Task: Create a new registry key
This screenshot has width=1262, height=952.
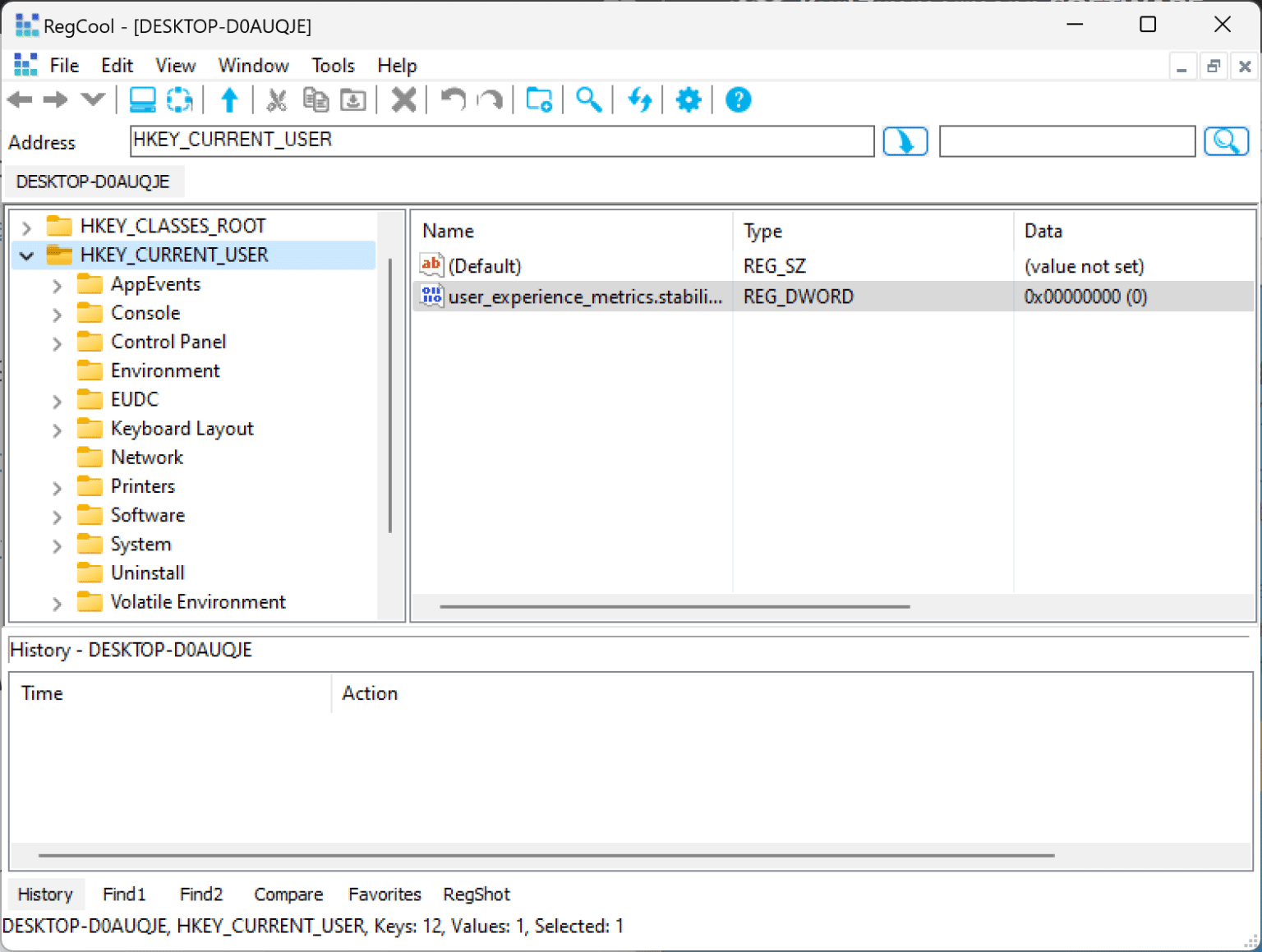Action: click(538, 99)
